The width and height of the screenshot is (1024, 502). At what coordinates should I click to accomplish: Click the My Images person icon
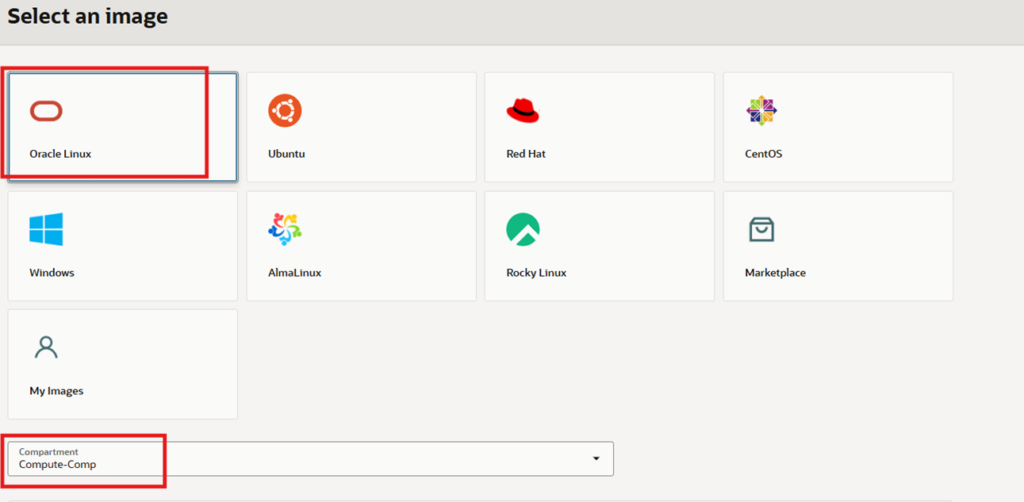tap(46, 347)
